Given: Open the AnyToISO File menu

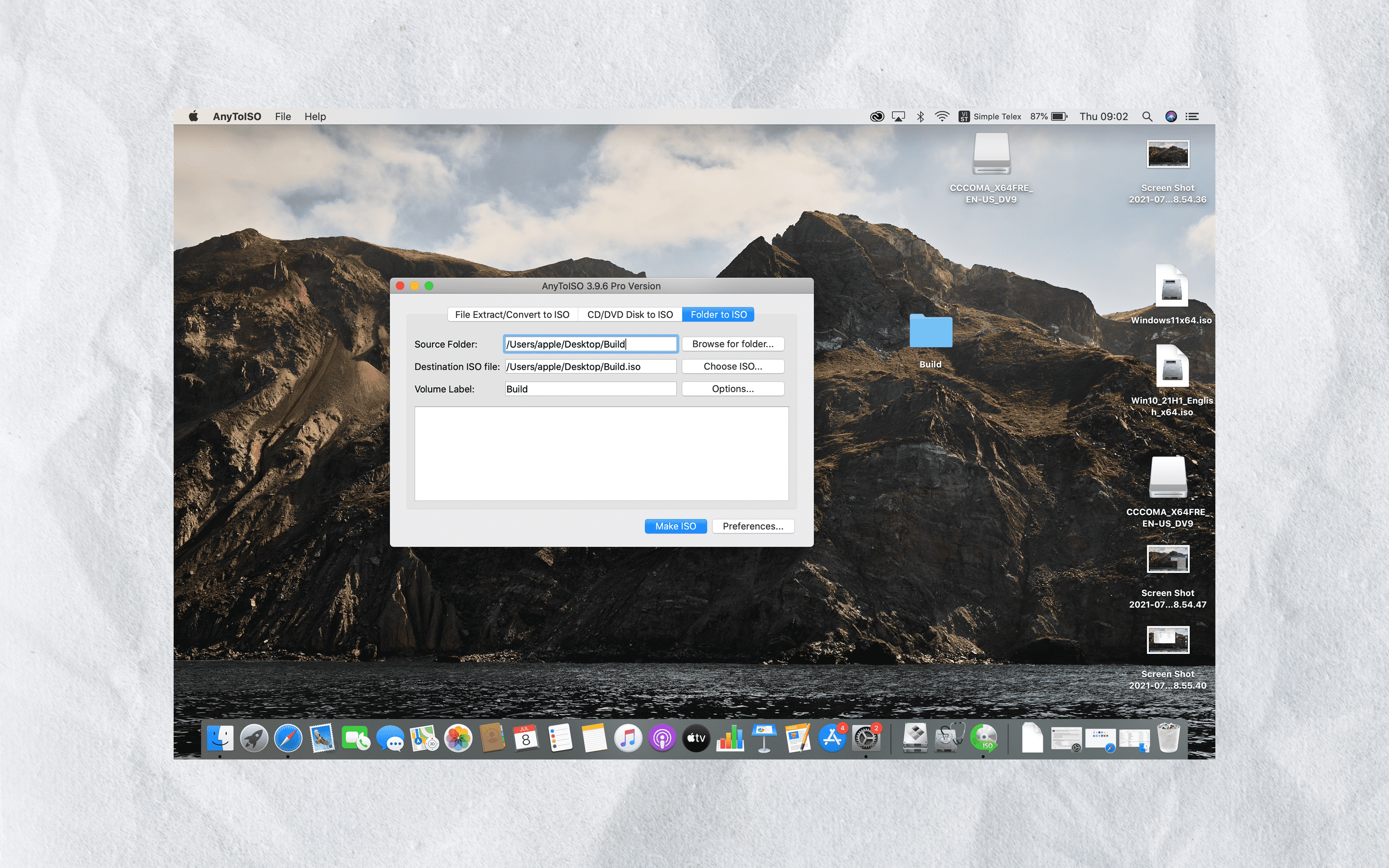Looking at the screenshot, I should coord(283,116).
